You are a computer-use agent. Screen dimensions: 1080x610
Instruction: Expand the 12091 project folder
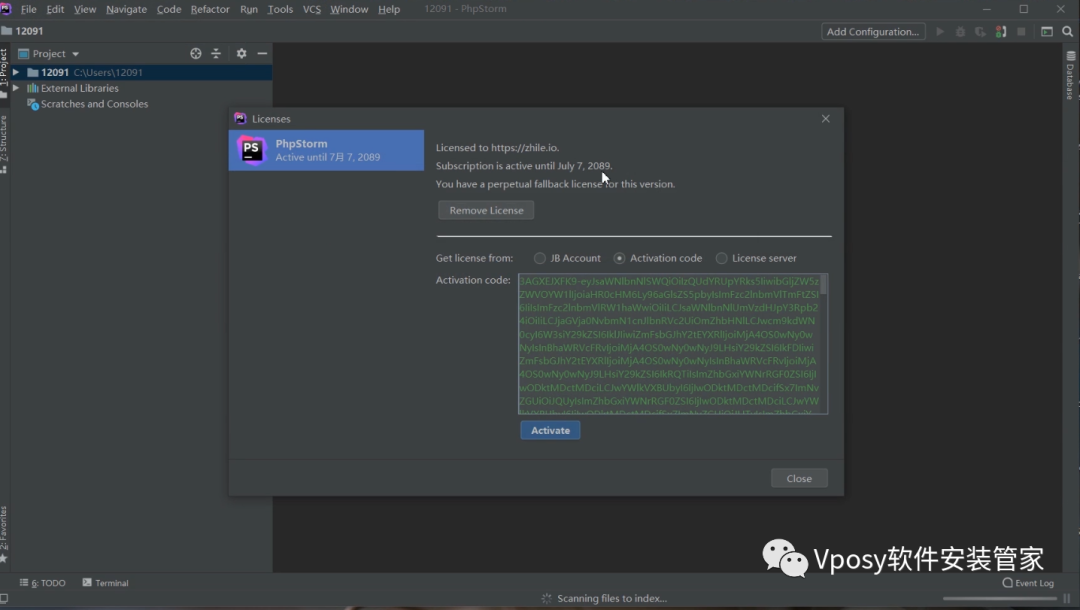coord(16,72)
